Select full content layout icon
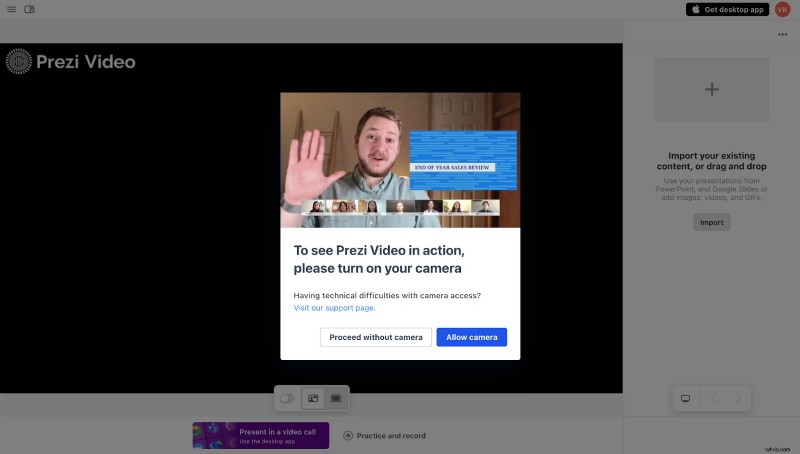Screen dimensions: 800x454 point(336,398)
